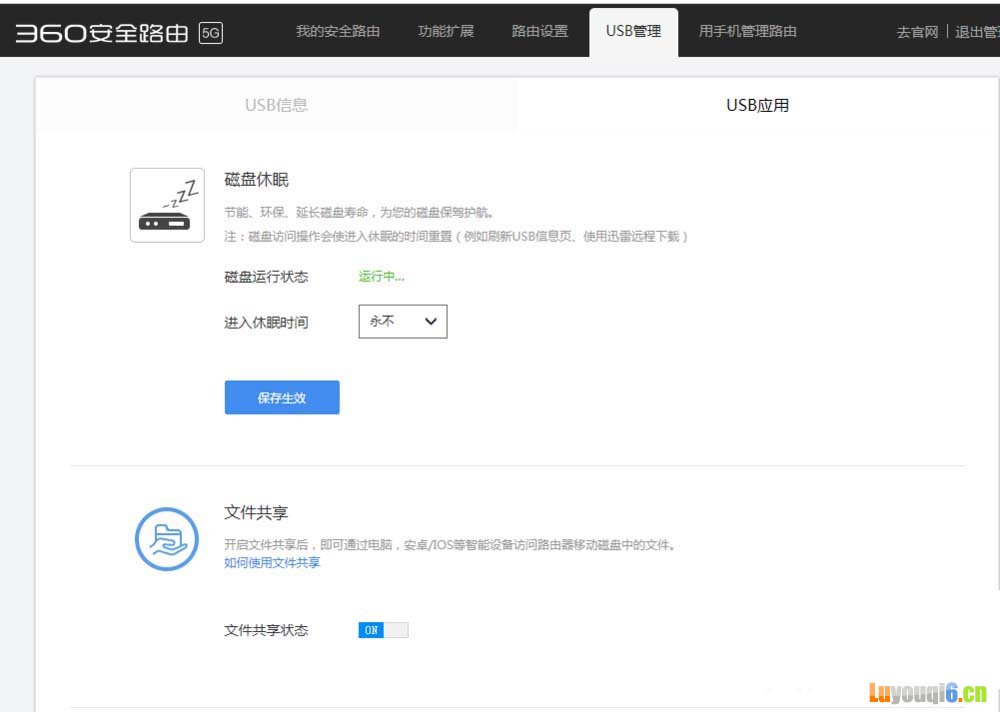This screenshot has height=712, width=1000.
Task: Click the 360安全路由 logo
Action: coord(102,33)
